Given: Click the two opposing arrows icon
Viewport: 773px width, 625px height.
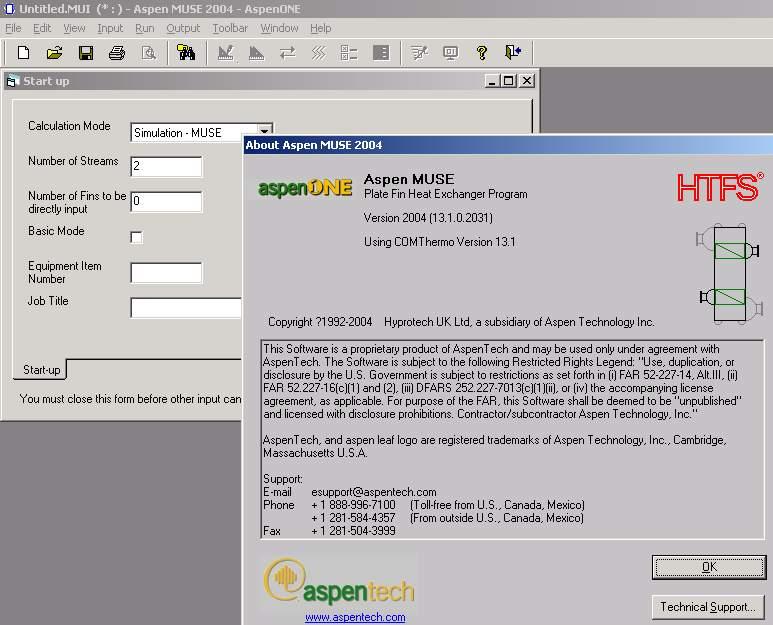Looking at the screenshot, I should tap(288, 52).
